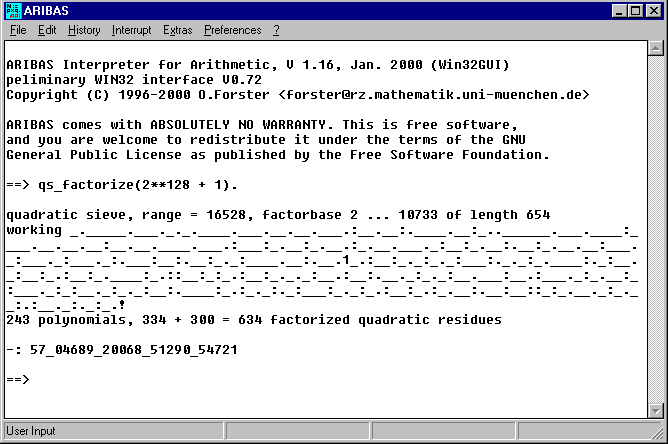Screen dimensions: 668x444
Task: Open the Preferences menu
Action: 232,30
